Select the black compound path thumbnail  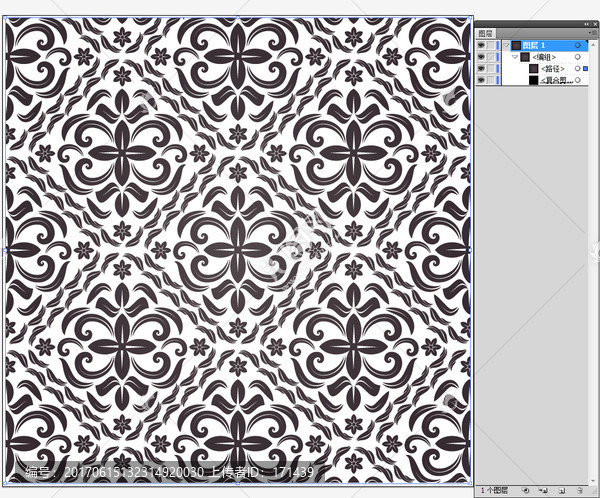click(533, 80)
